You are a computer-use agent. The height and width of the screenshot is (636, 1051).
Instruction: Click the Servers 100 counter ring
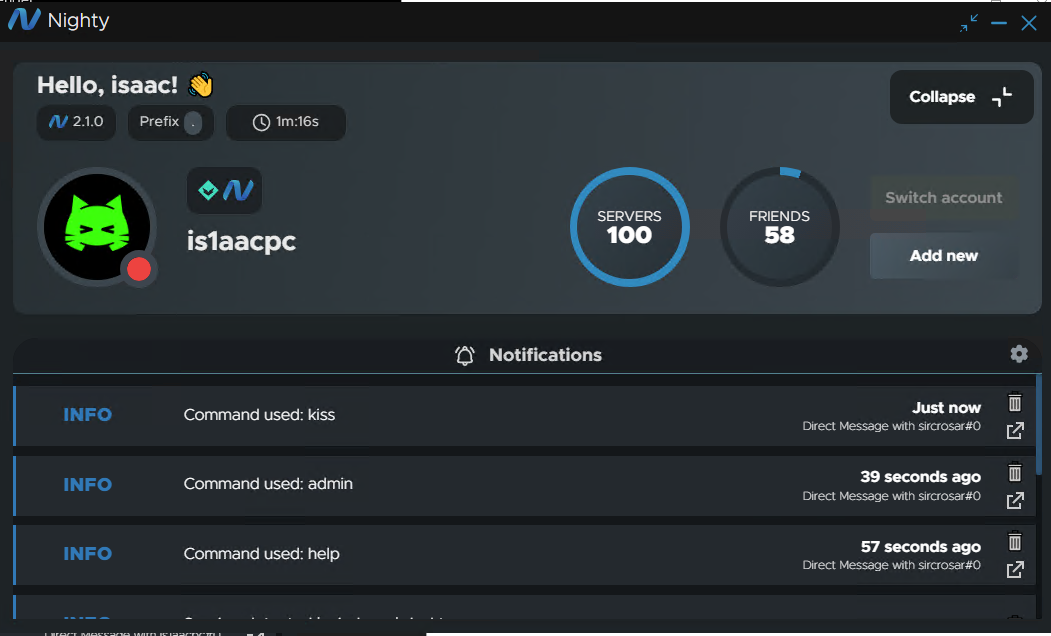[x=629, y=227]
